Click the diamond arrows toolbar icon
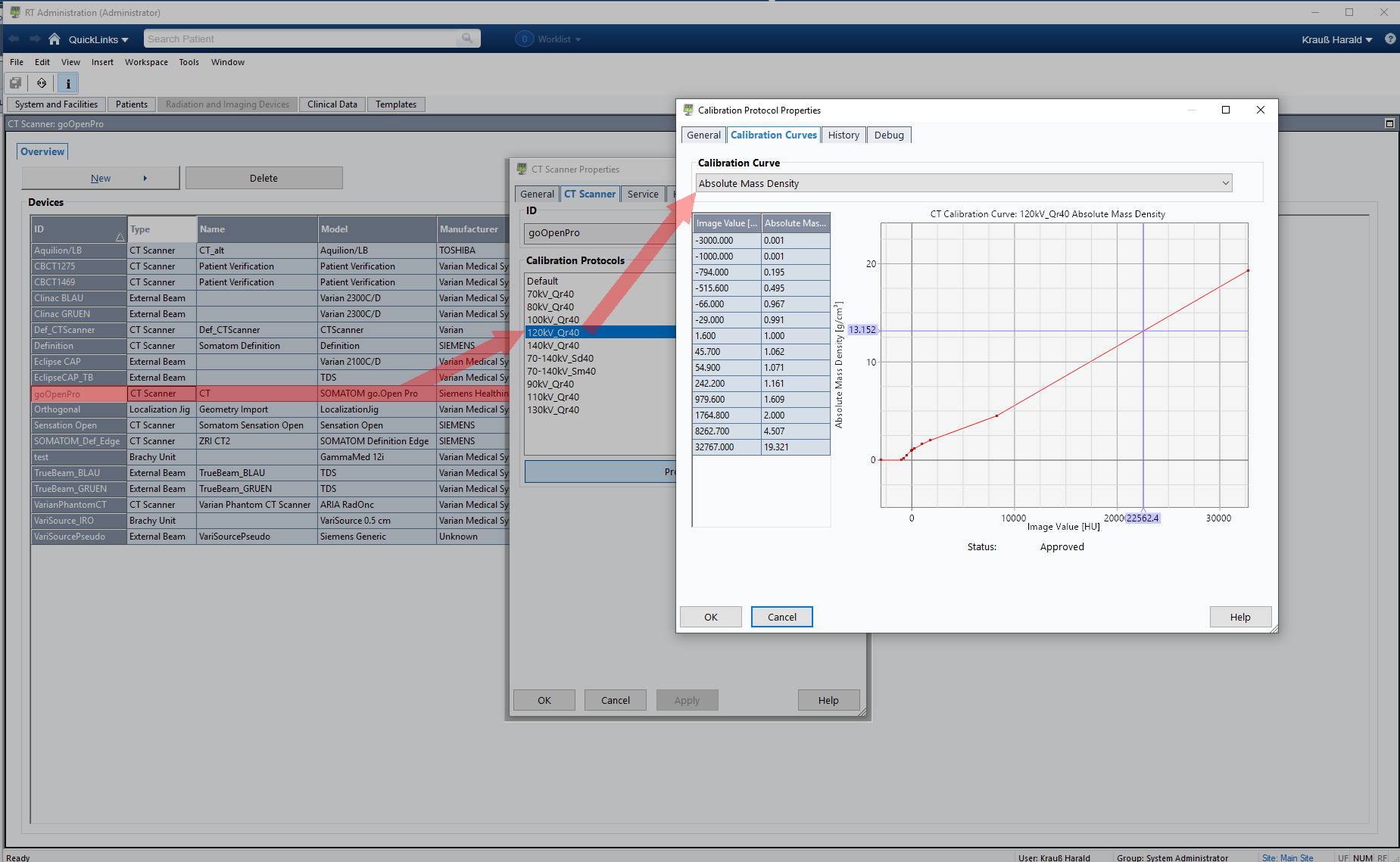 point(42,83)
